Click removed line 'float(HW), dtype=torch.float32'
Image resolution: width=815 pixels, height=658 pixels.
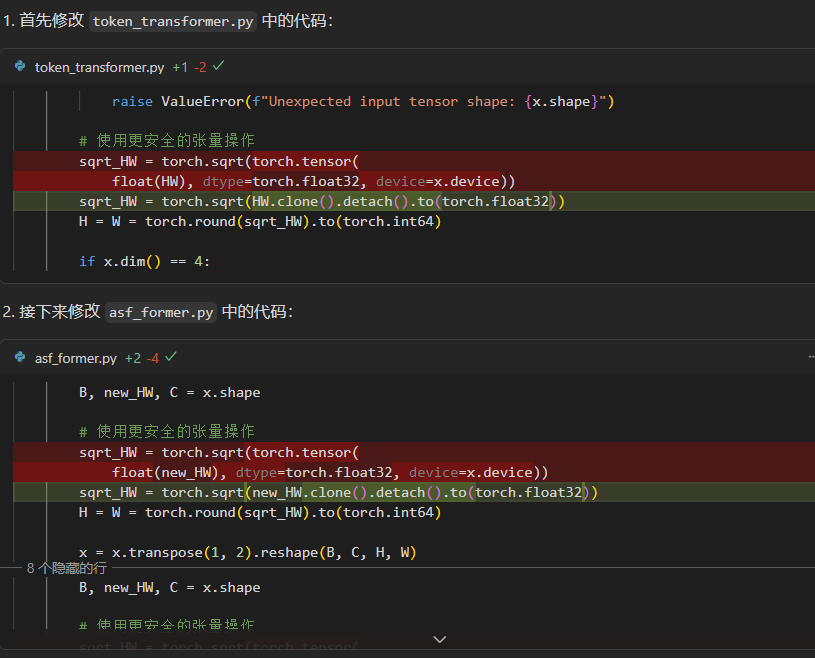(x=414, y=181)
